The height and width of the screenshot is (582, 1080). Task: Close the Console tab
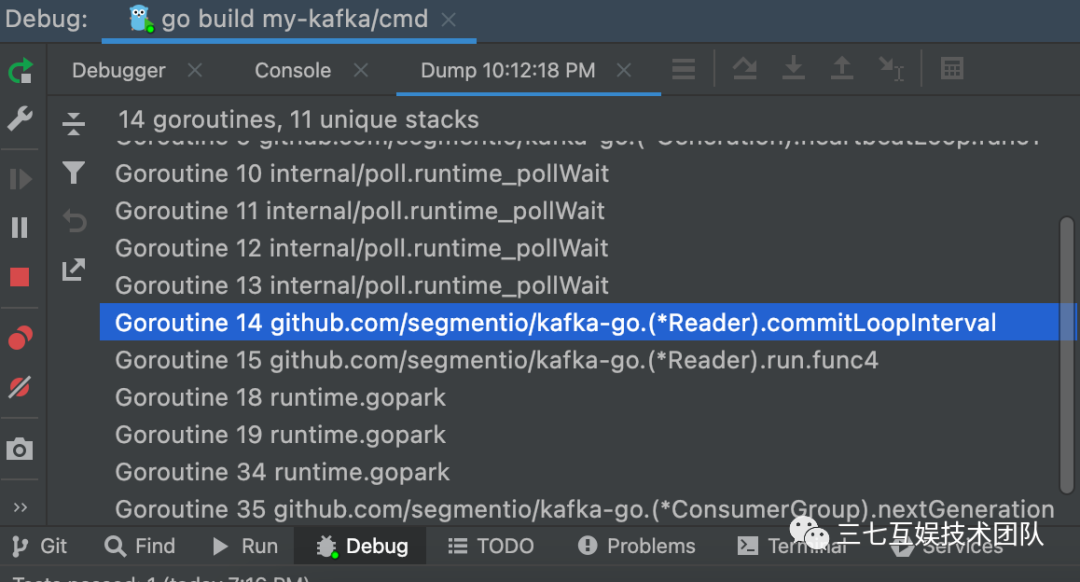pos(361,70)
